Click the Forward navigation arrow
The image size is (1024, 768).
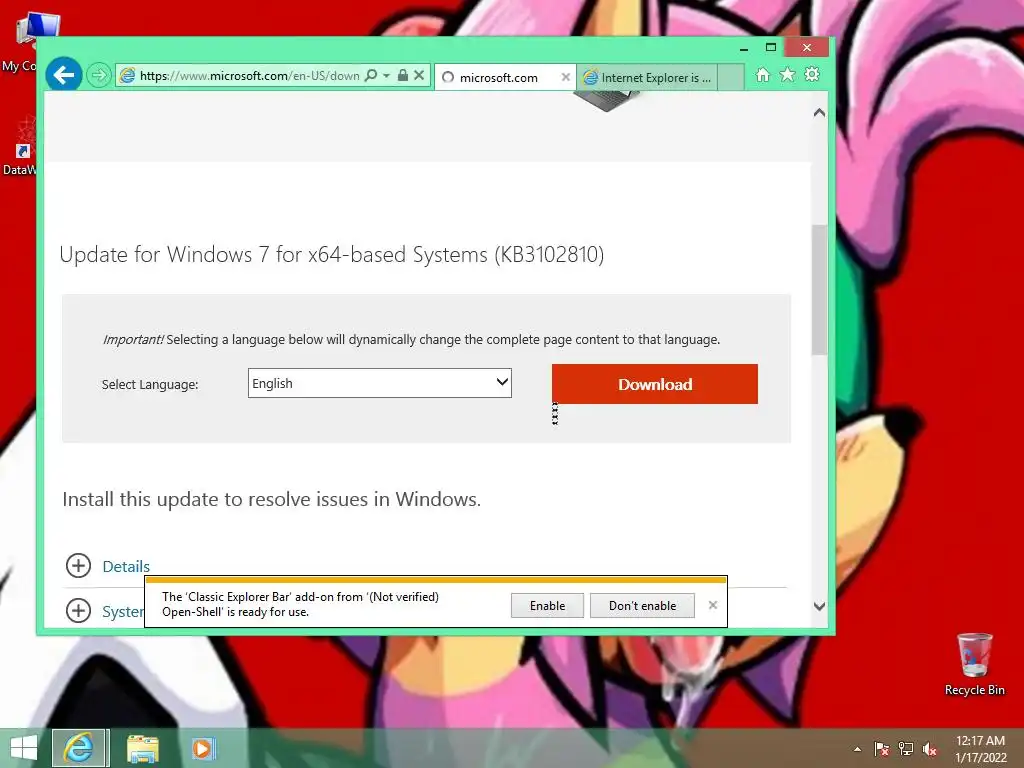pyautogui.click(x=99, y=76)
